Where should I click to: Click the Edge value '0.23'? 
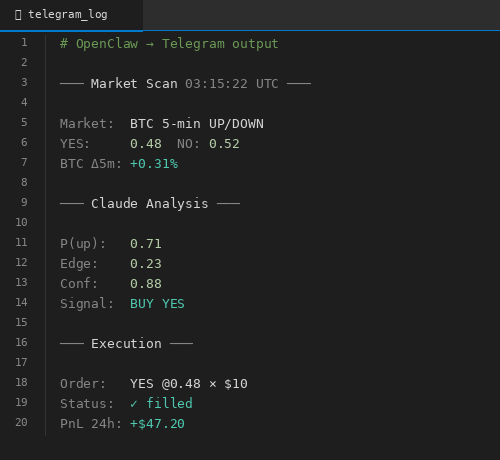146,264
